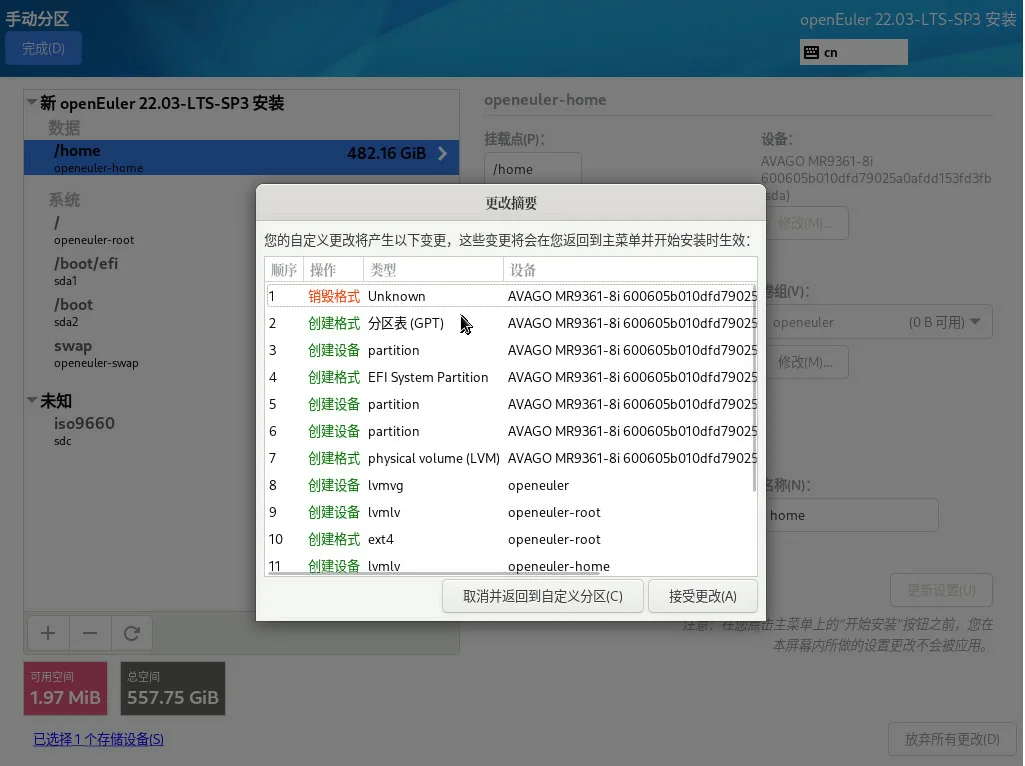
Task: Select the iso9660 sdc entry
Action: (x=139, y=431)
